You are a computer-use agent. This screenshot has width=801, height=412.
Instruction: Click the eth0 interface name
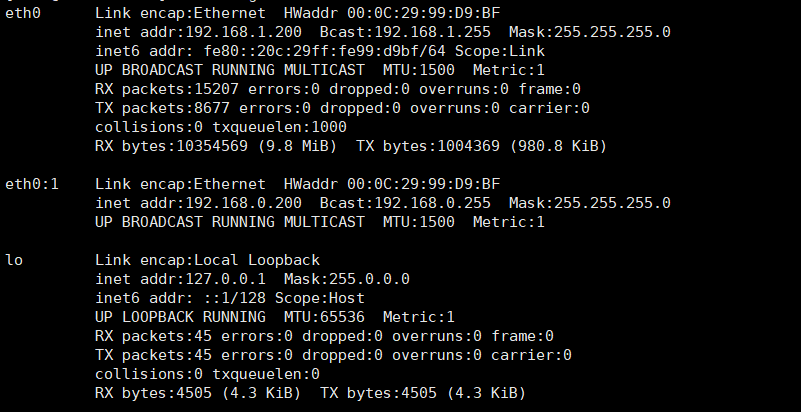click(x=22, y=13)
